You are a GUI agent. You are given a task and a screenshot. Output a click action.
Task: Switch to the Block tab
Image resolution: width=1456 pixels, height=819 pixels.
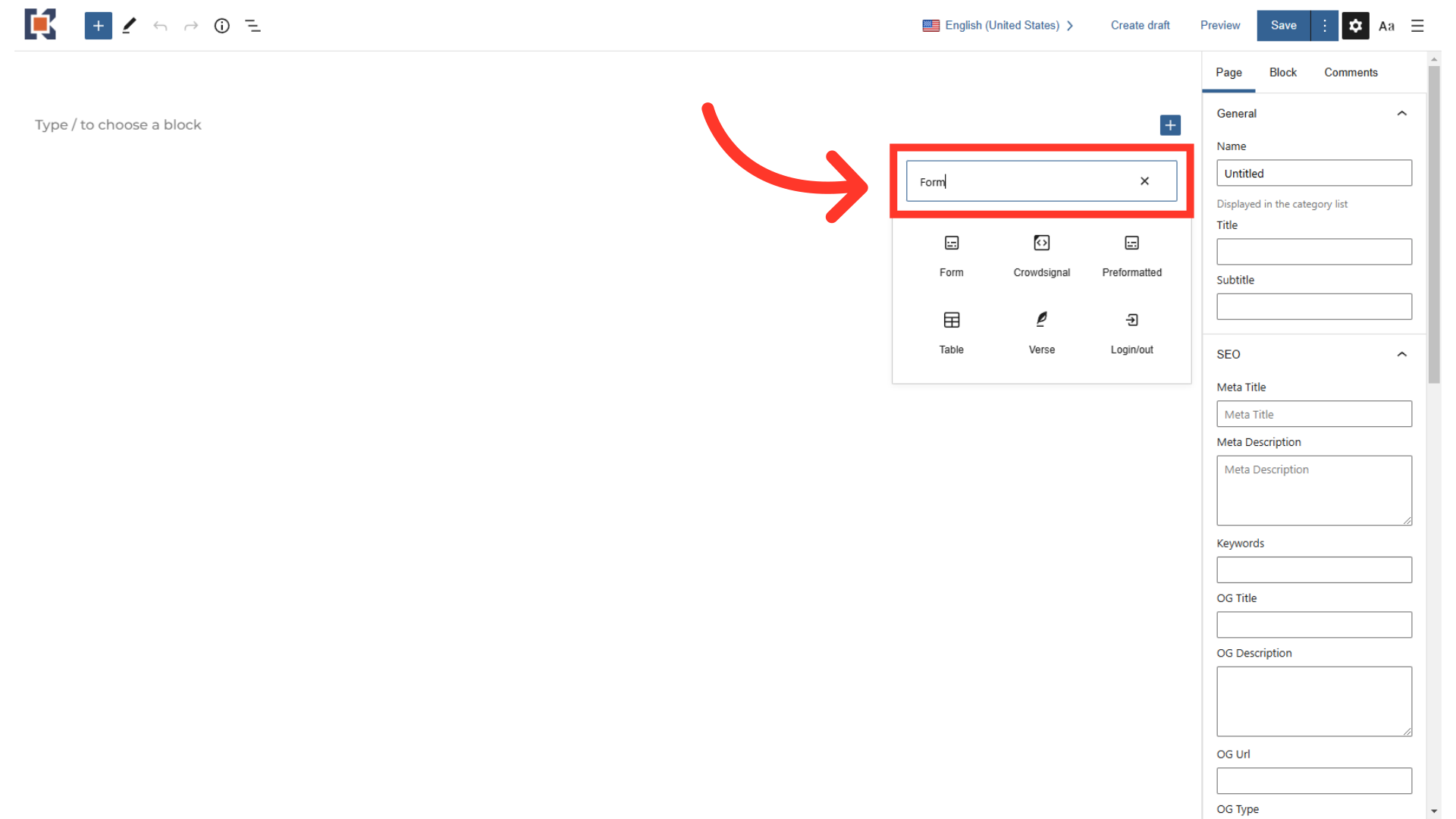point(1282,73)
